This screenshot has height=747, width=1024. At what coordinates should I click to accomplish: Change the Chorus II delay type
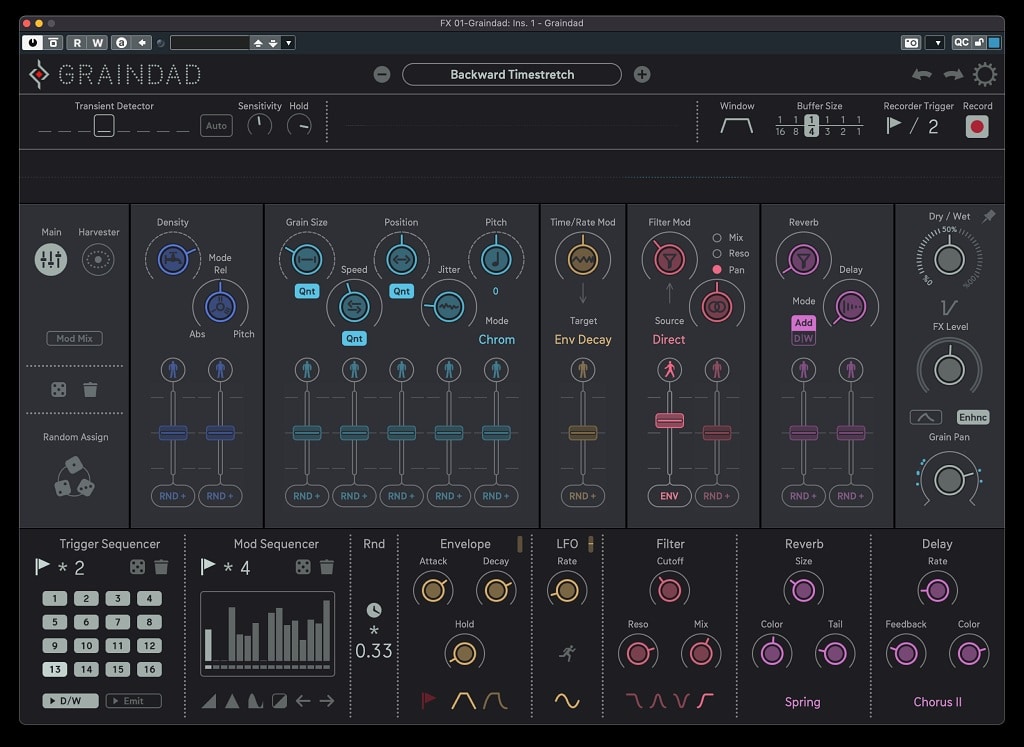[x=937, y=702]
